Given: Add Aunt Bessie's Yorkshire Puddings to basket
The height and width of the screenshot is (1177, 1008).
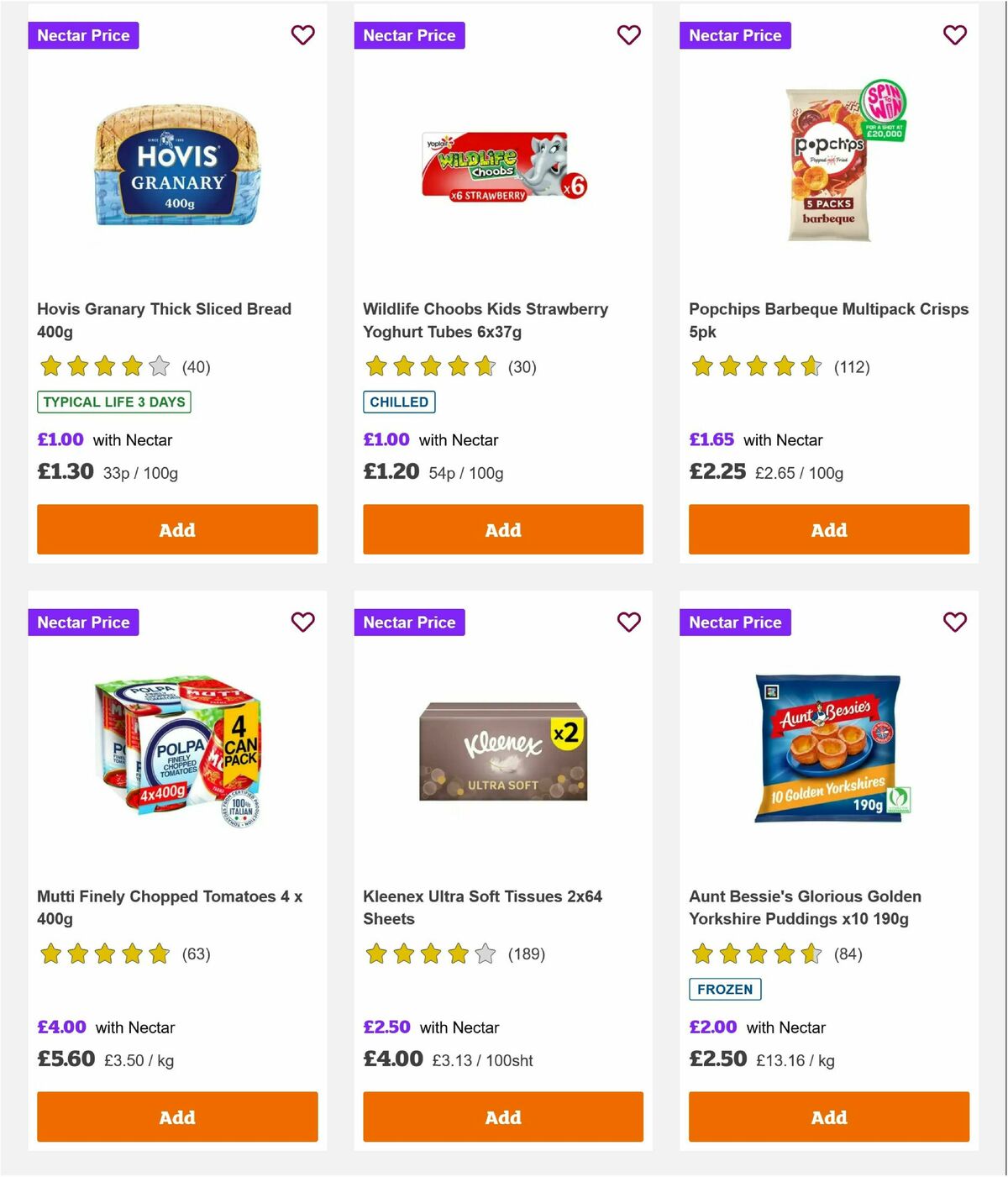Looking at the screenshot, I should pos(828,1117).
